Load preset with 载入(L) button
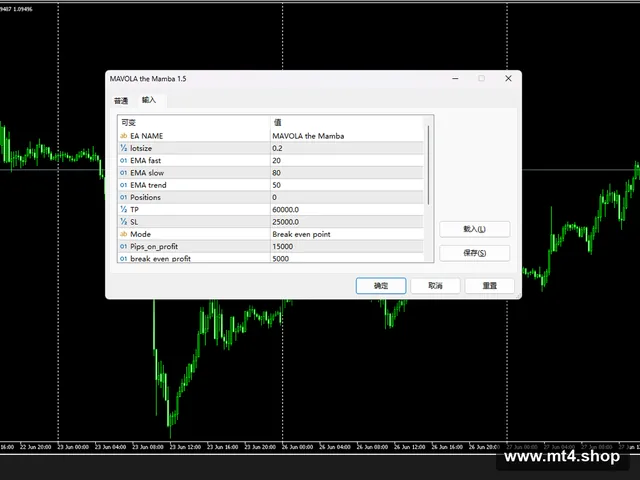 tap(474, 229)
